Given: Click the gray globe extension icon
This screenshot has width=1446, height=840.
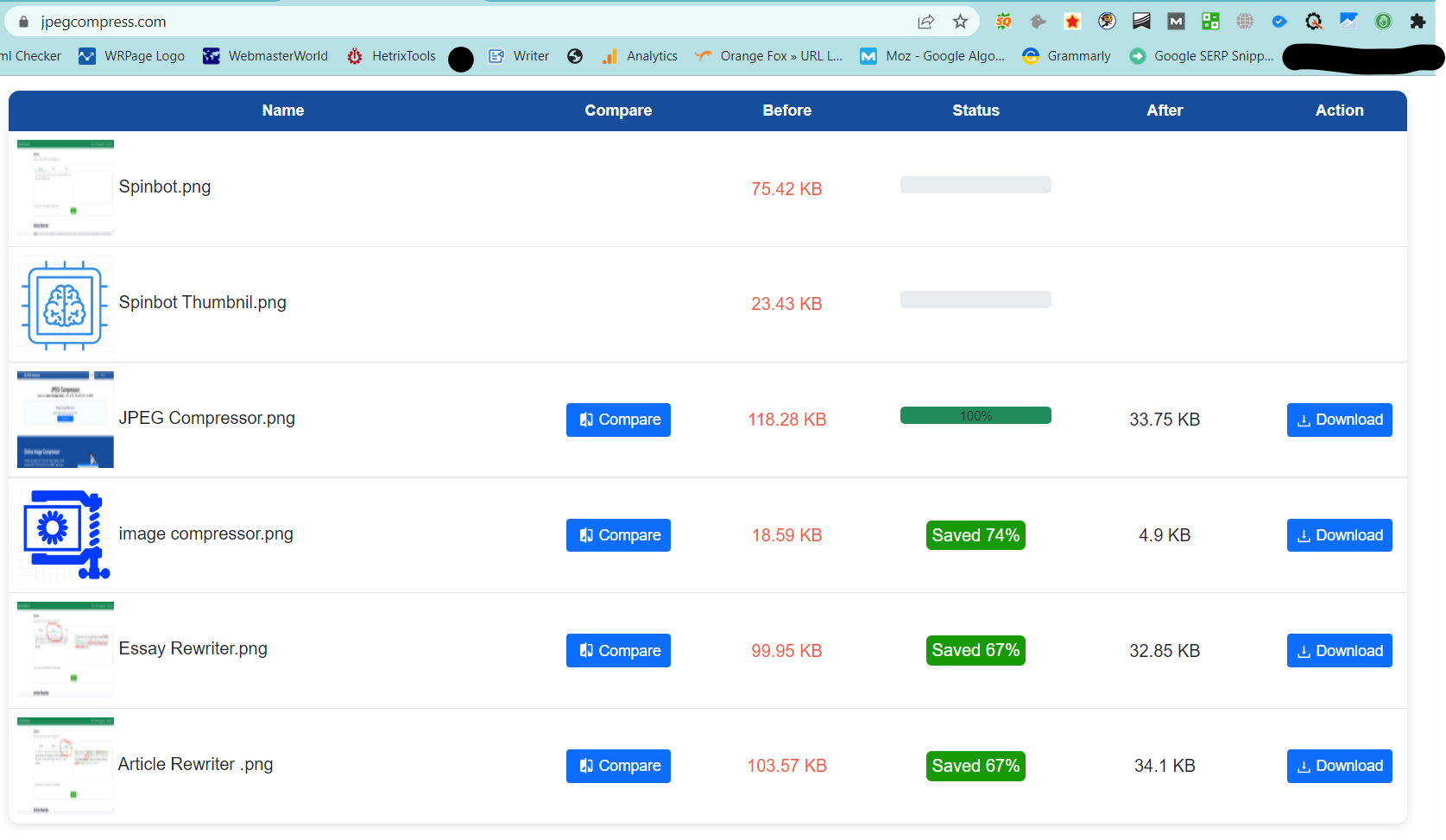Looking at the screenshot, I should coord(1245,22).
